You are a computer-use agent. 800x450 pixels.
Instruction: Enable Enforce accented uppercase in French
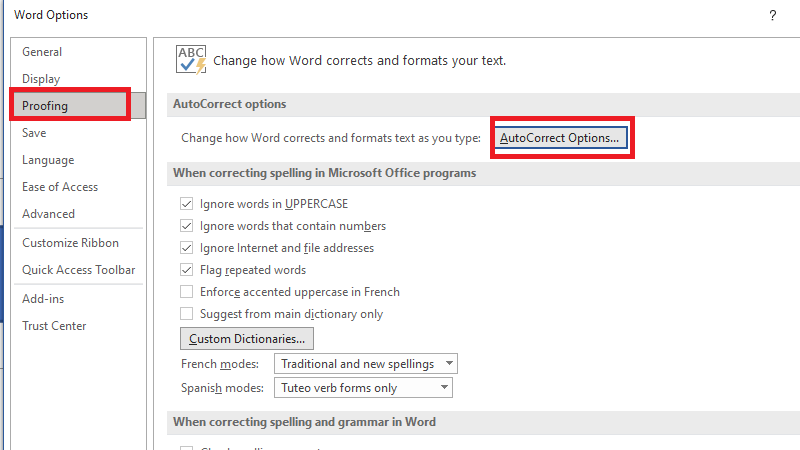[x=186, y=292]
